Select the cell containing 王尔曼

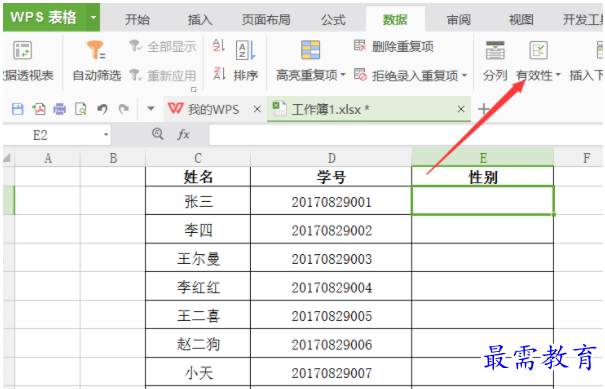click(x=198, y=258)
